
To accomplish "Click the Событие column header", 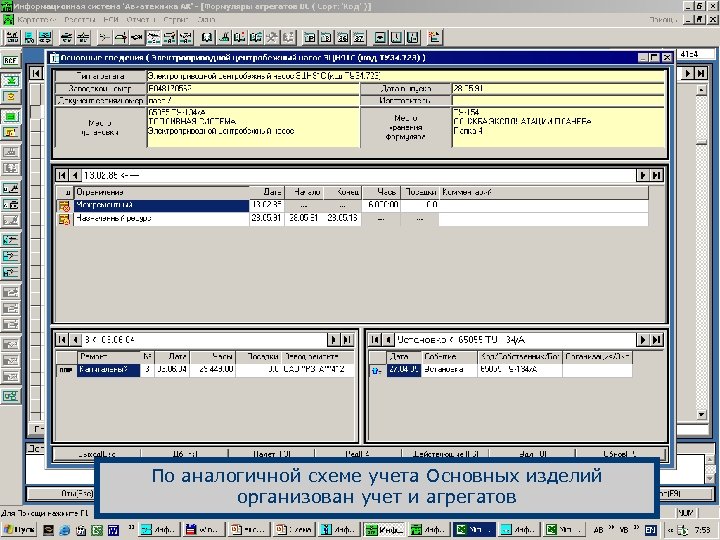I will (x=449, y=357).
